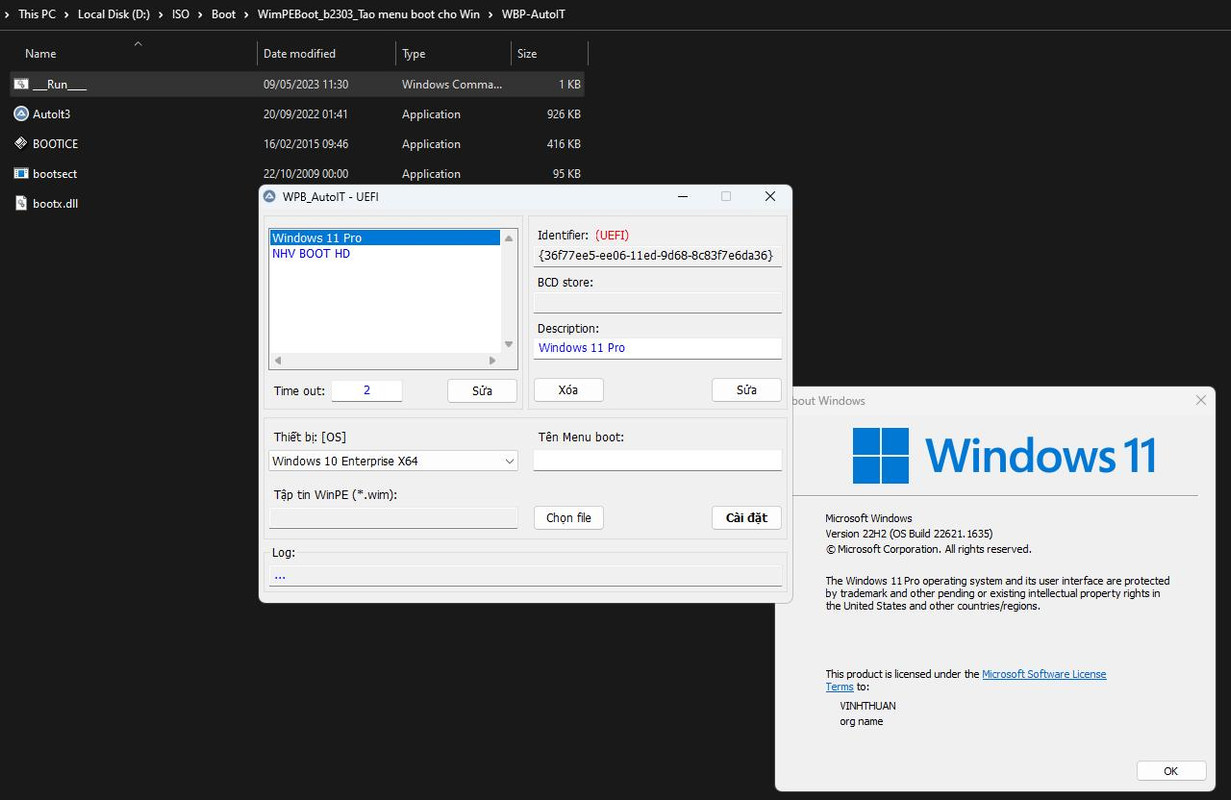The height and width of the screenshot is (800, 1231).
Task: Click the Description field with Windows 11 Pro
Action: click(x=657, y=347)
